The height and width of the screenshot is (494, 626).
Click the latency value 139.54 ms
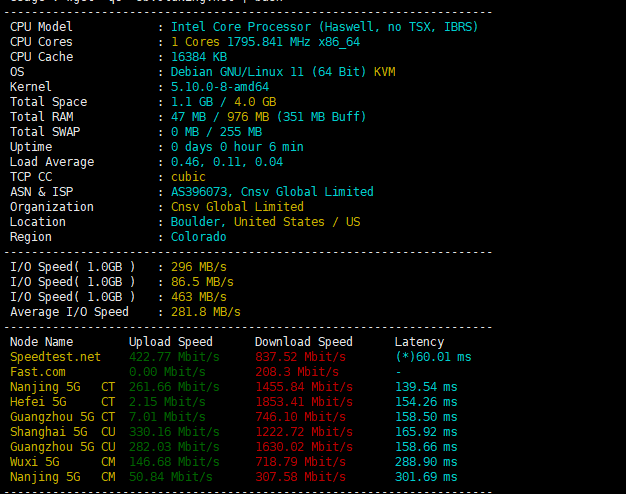point(426,387)
